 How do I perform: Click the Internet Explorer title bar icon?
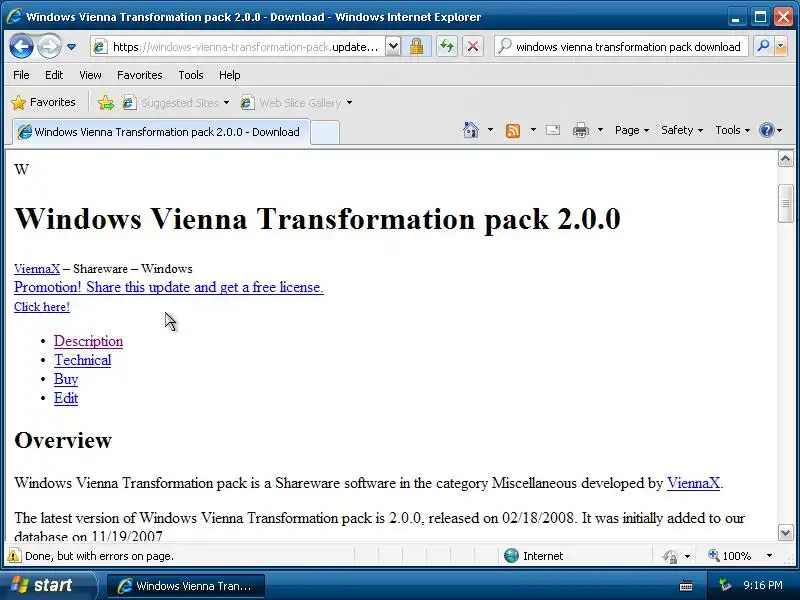14,16
